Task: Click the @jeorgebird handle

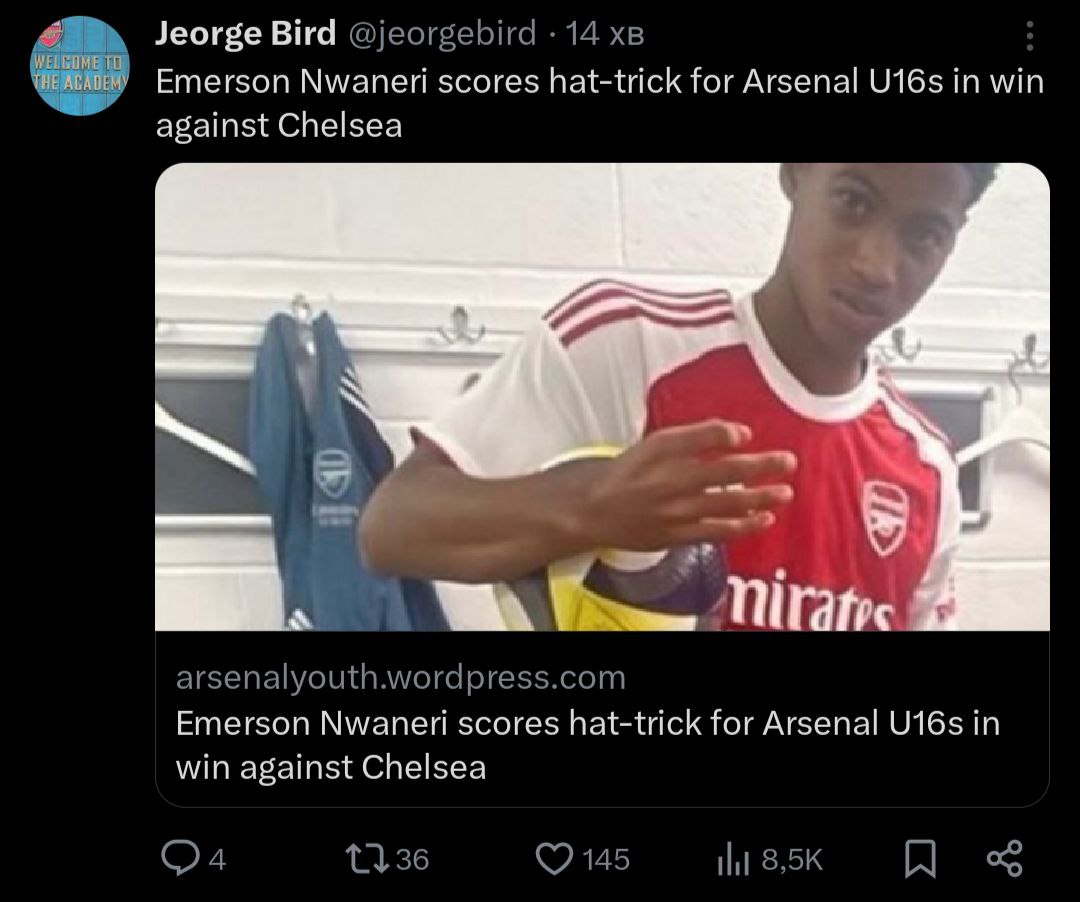Action: click(x=442, y=34)
